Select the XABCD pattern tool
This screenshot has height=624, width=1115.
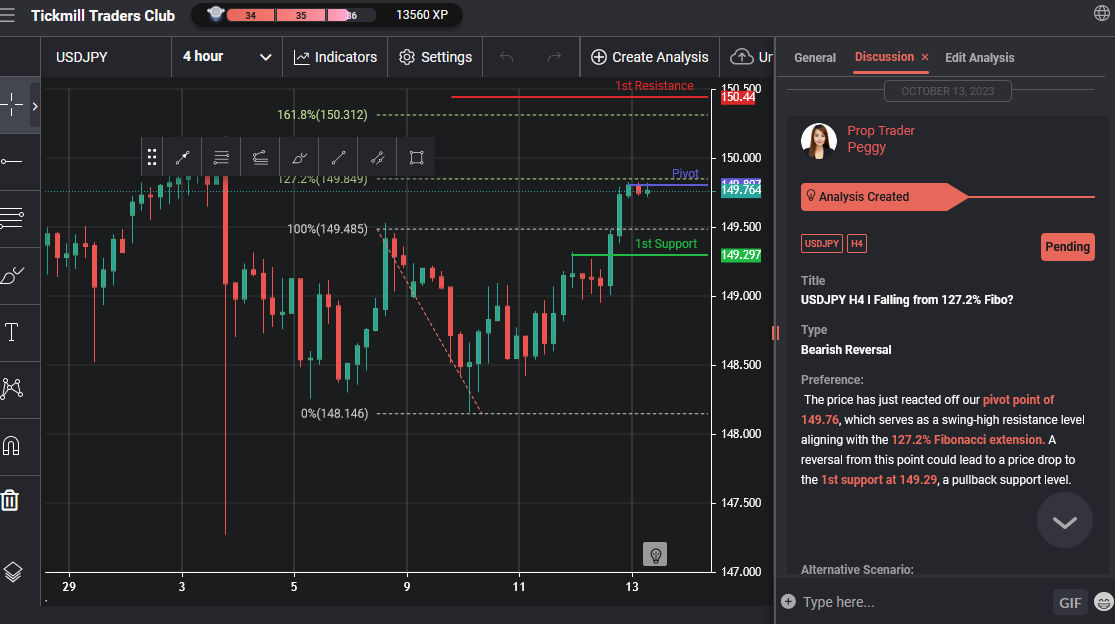(12, 388)
